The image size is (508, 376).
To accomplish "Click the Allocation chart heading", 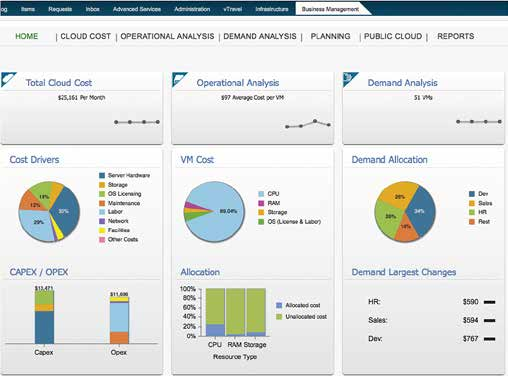I will pos(200,272).
